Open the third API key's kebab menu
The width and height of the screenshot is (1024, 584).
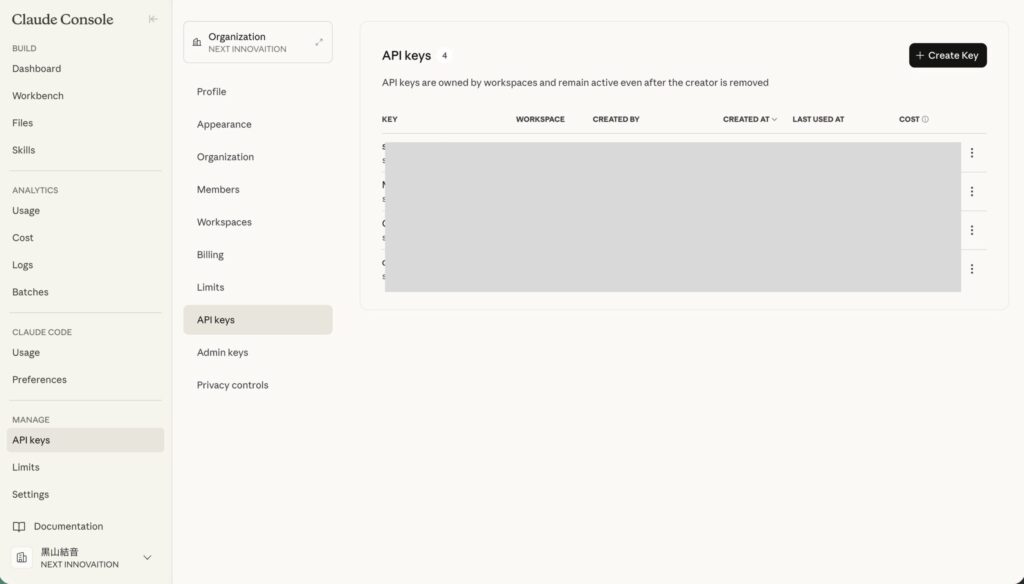(971, 230)
